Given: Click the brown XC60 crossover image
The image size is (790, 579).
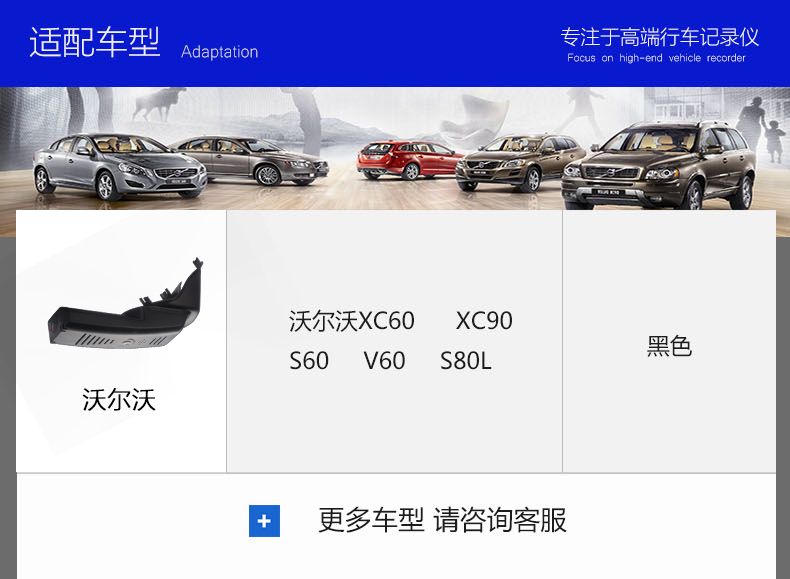Looking at the screenshot, I should (519, 162).
